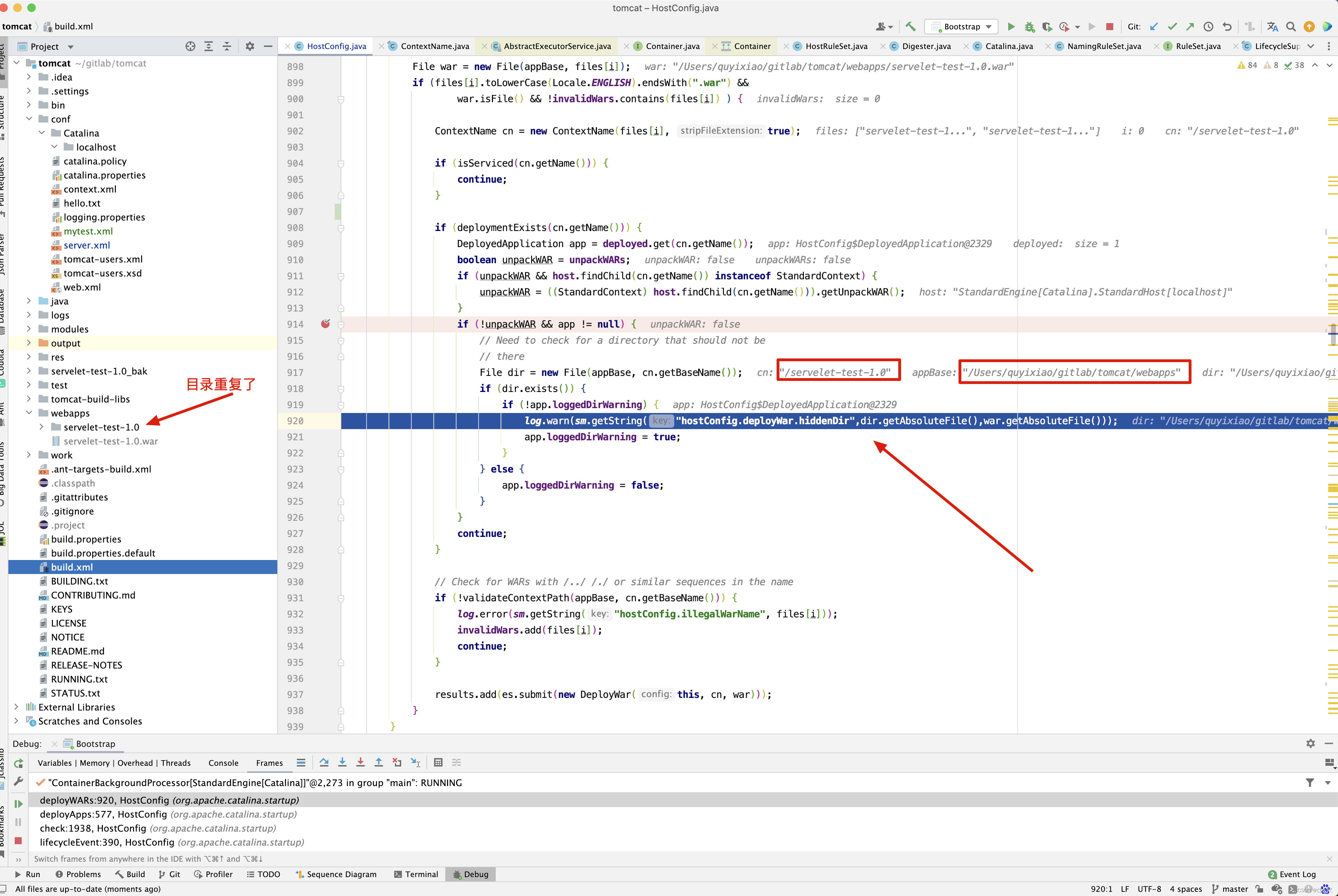Select the deployApps:577 stack frame
1338x896 pixels.
coord(169,814)
